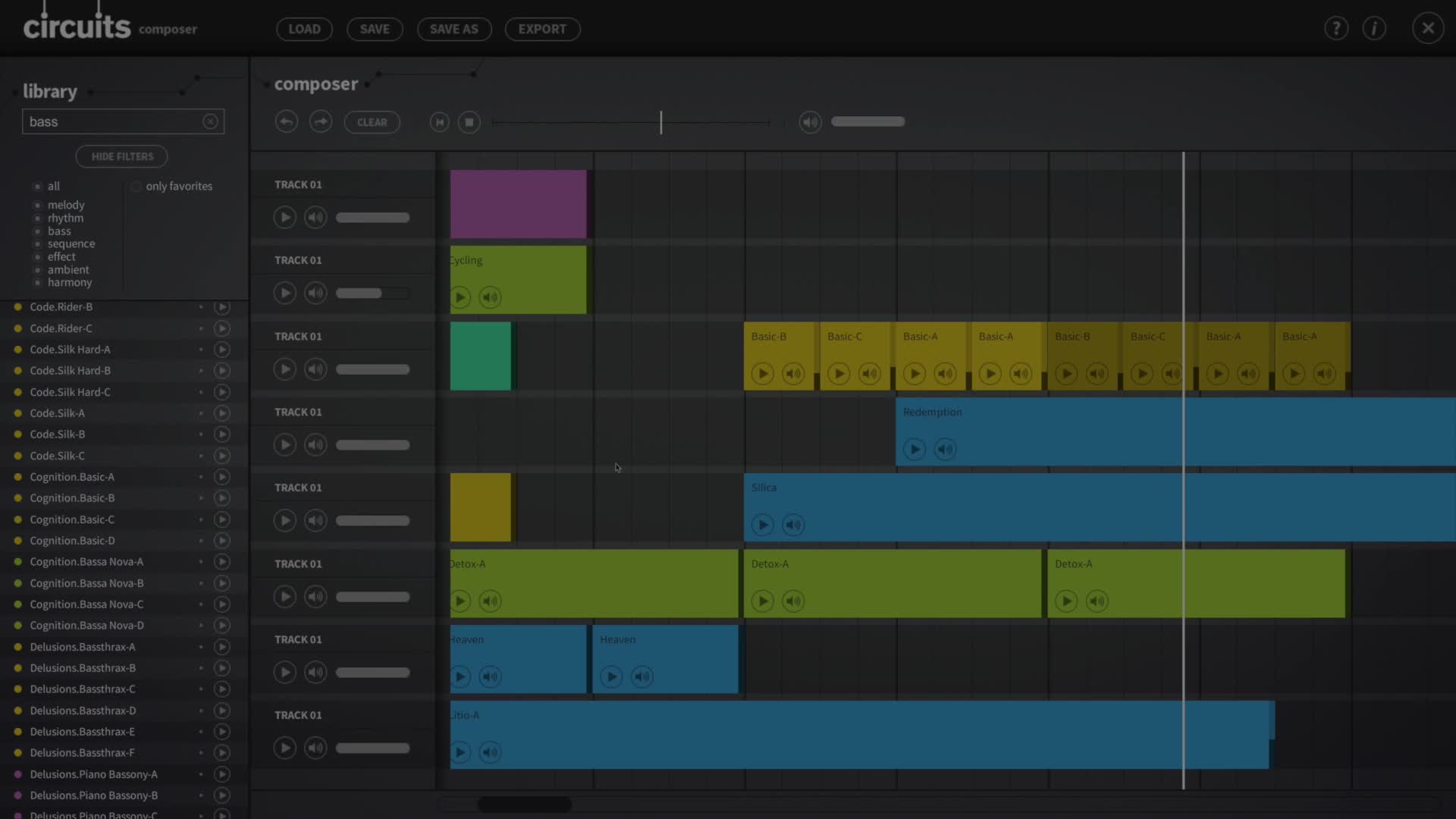Click the horizontal timeline scrollbar thumb
The image size is (1456, 819).
point(524,804)
